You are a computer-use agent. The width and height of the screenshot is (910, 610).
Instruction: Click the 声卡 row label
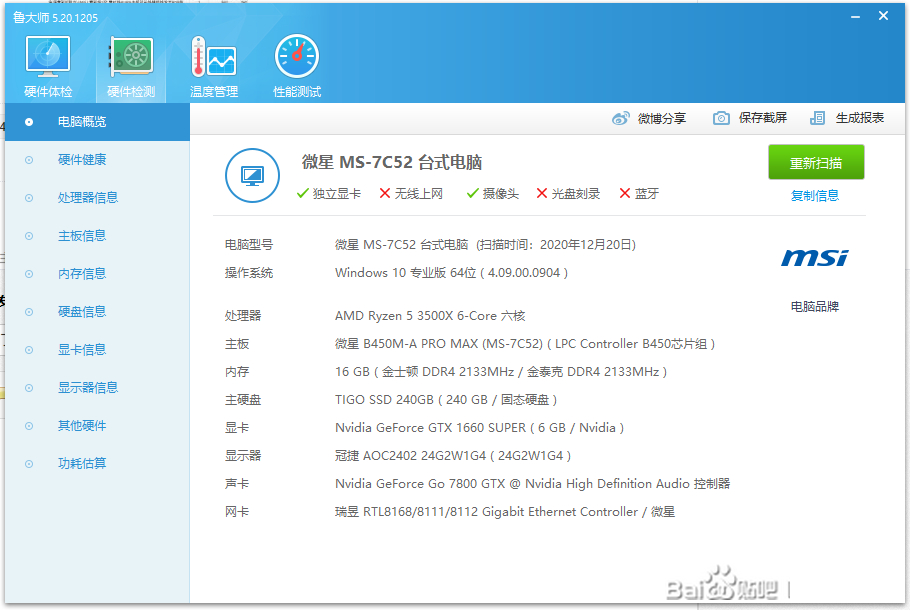(x=237, y=483)
